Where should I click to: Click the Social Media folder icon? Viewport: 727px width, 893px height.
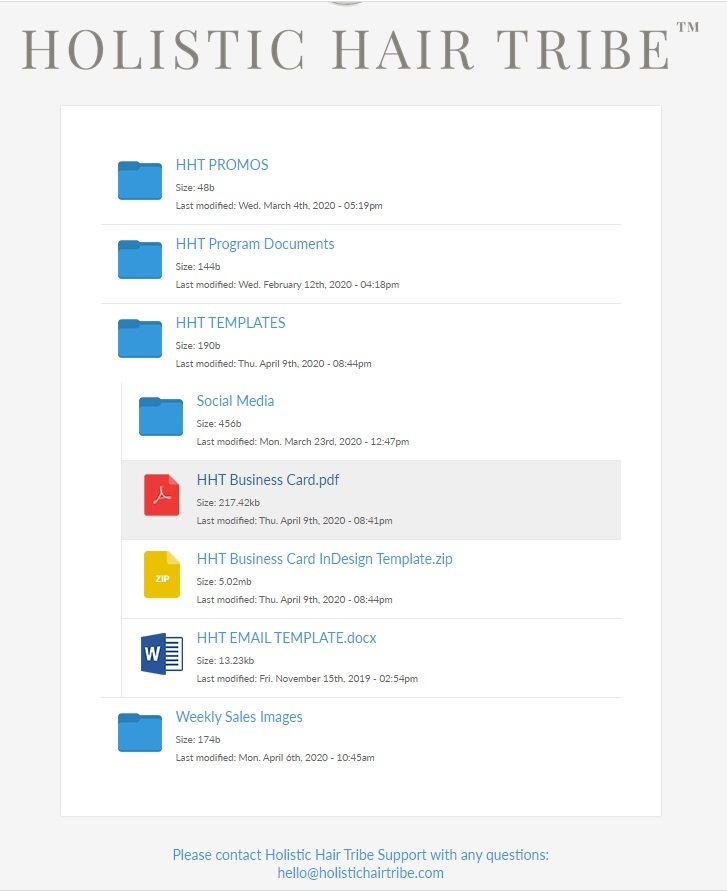click(x=161, y=417)
